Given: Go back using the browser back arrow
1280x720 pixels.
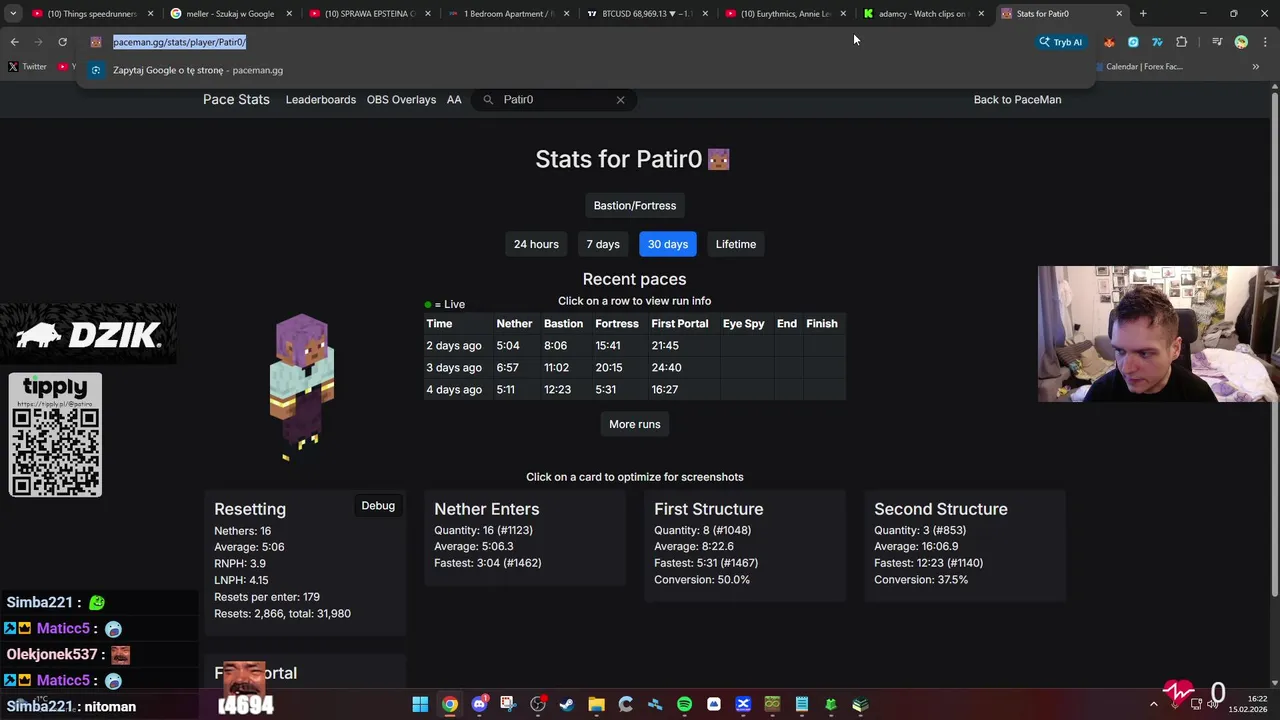Looking at the screenshot, I should tap(14, 42).
